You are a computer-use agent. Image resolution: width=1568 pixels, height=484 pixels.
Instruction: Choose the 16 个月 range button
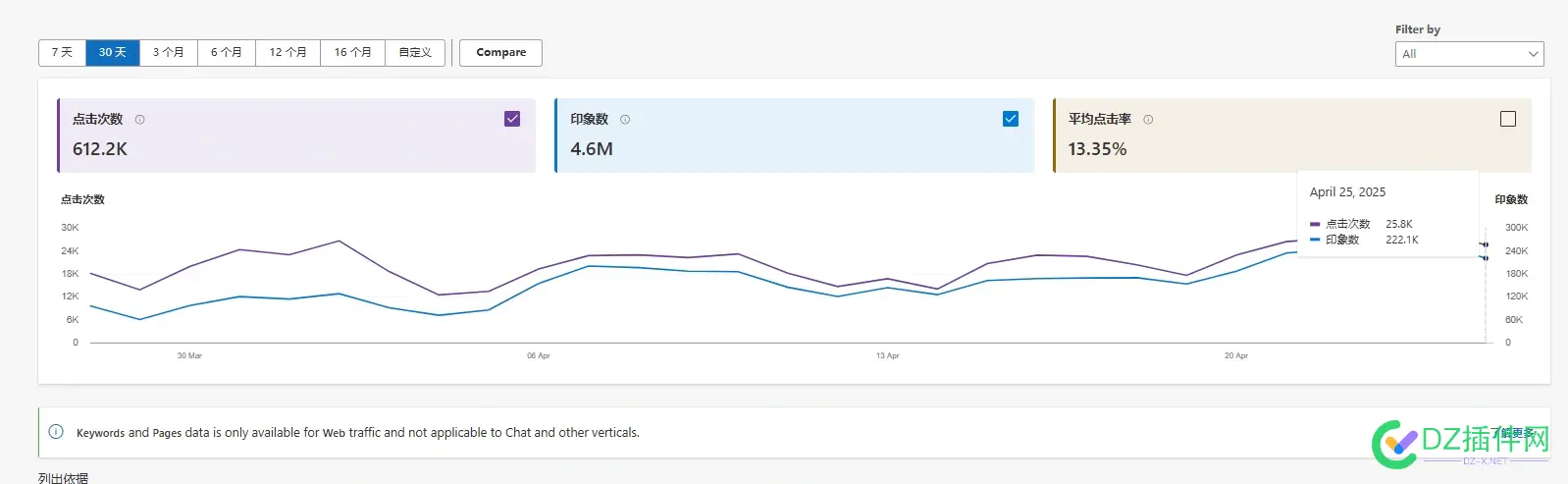coord(352,52)
